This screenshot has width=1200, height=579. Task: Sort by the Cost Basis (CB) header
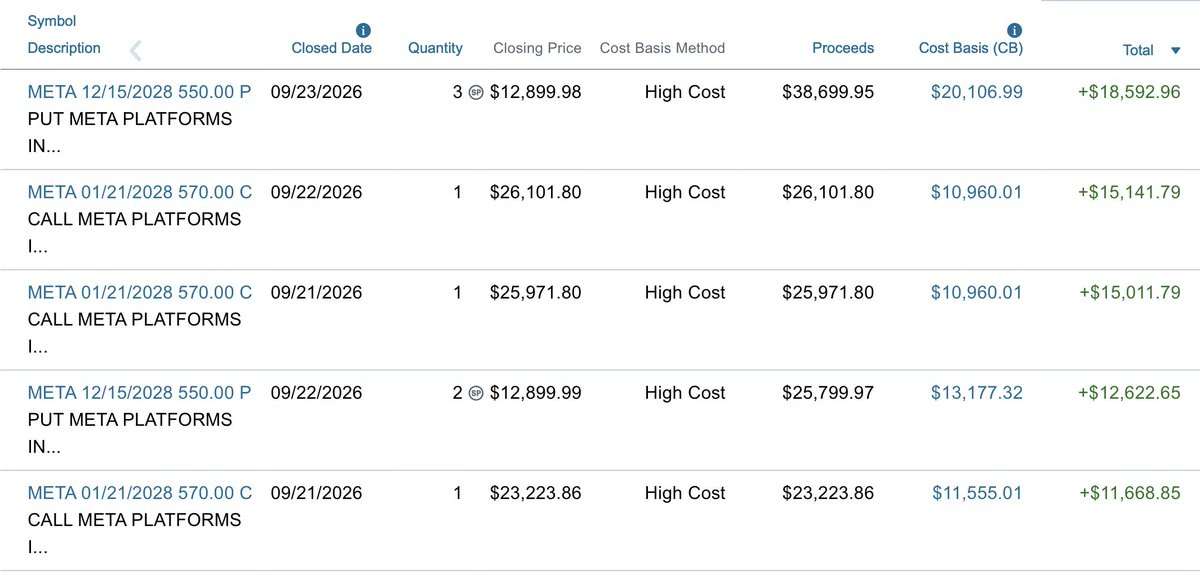click(x=971, y=48)
